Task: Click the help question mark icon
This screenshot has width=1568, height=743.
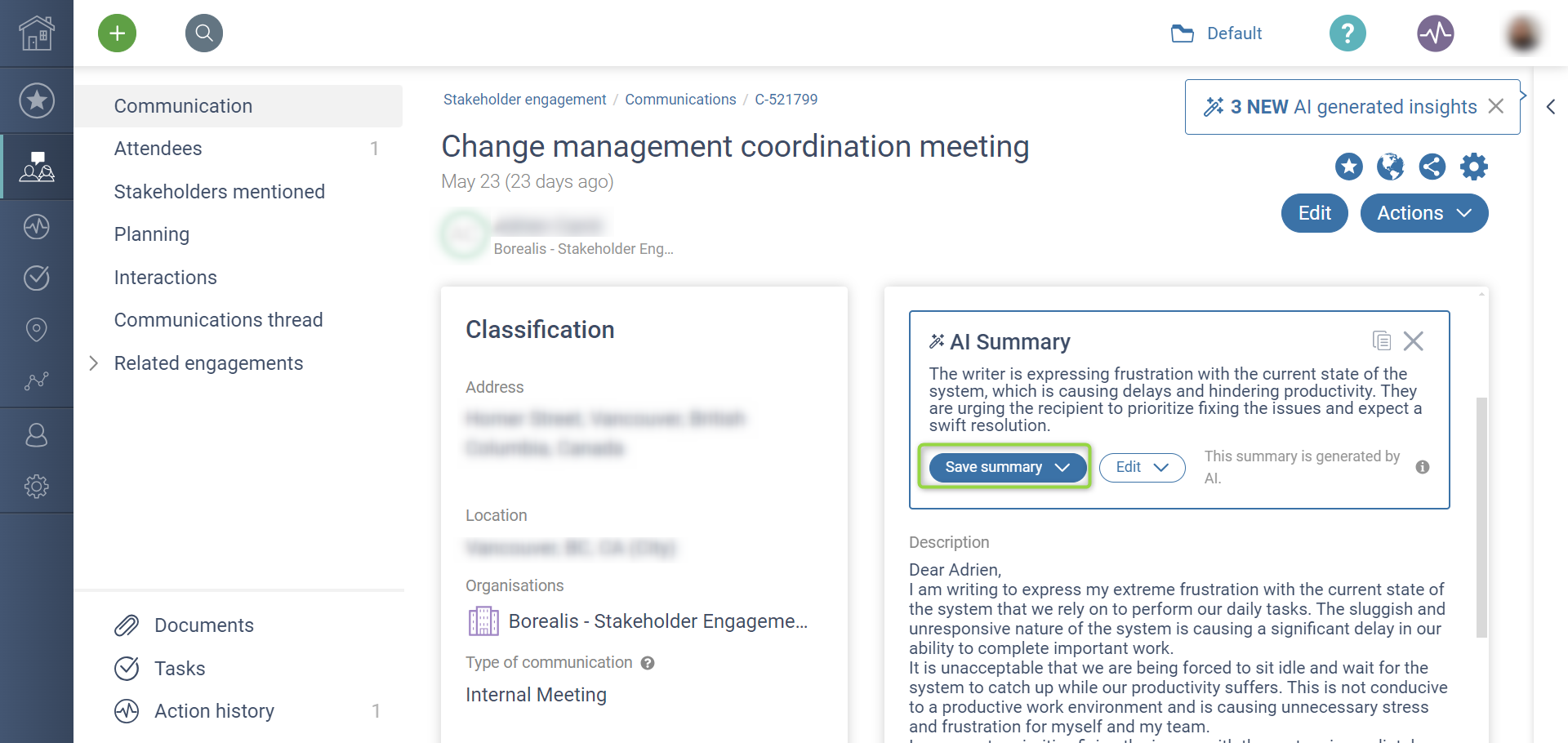Action: (x=1347, y=33)
